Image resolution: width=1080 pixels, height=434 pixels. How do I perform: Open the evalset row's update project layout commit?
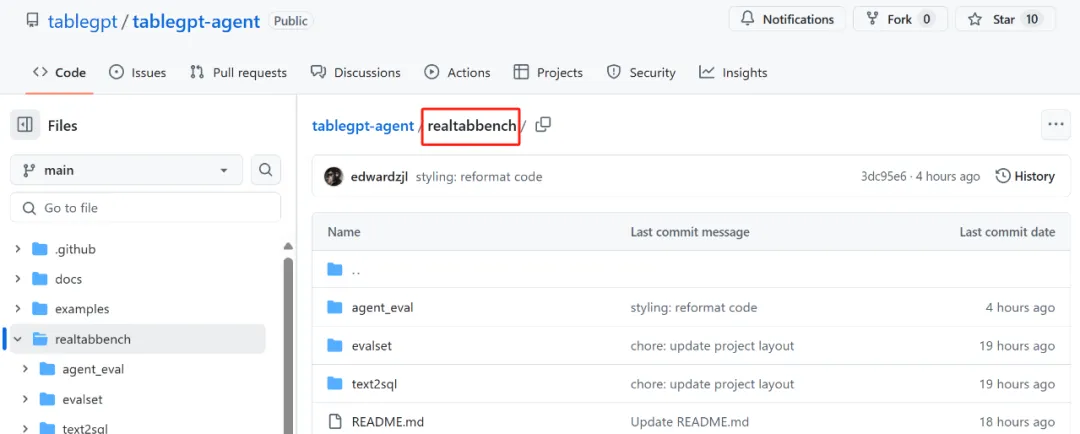(712, 346)
